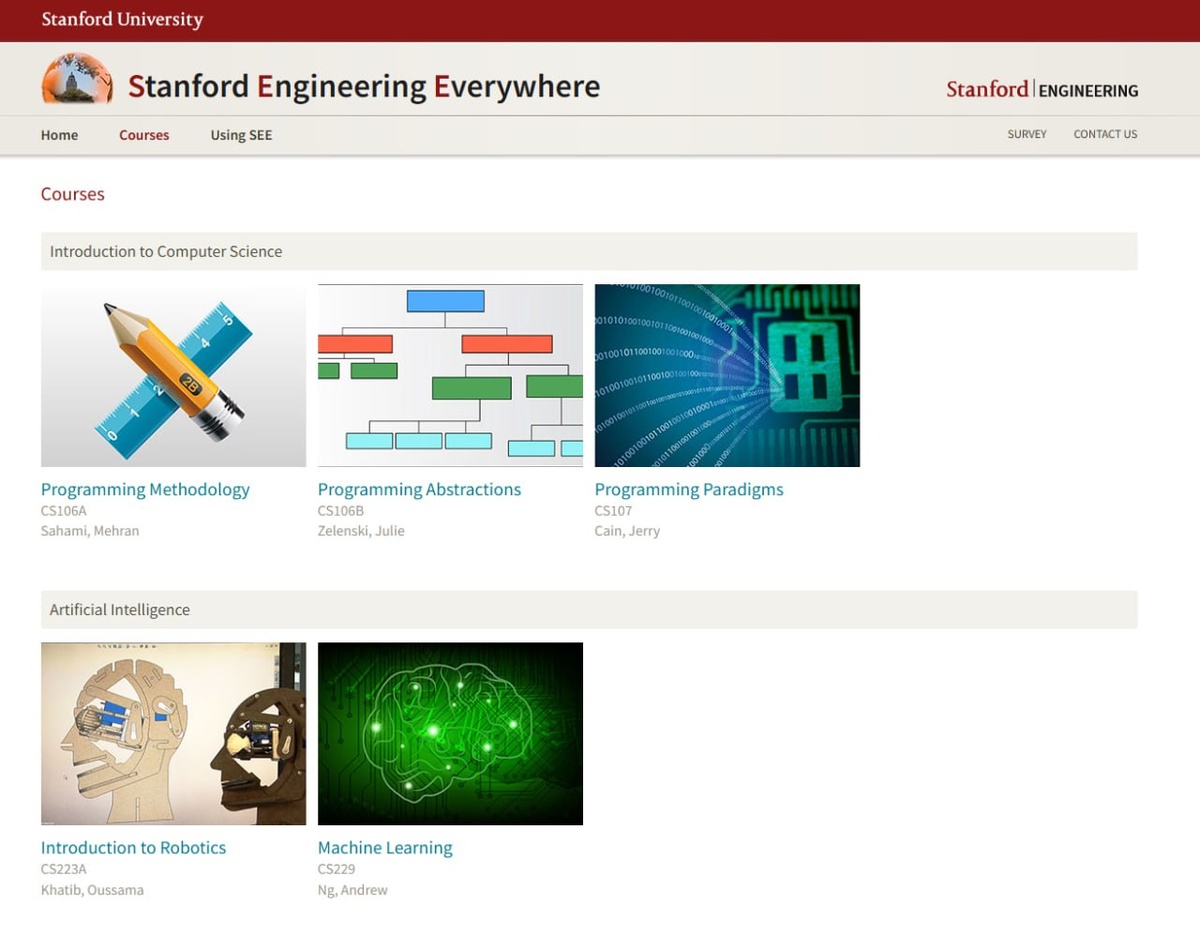Open the Using SEE menu item

[x=241, y=135]
